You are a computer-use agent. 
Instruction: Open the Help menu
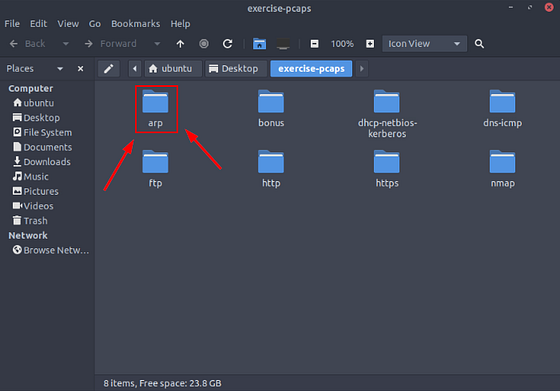[x=180, y=24]
